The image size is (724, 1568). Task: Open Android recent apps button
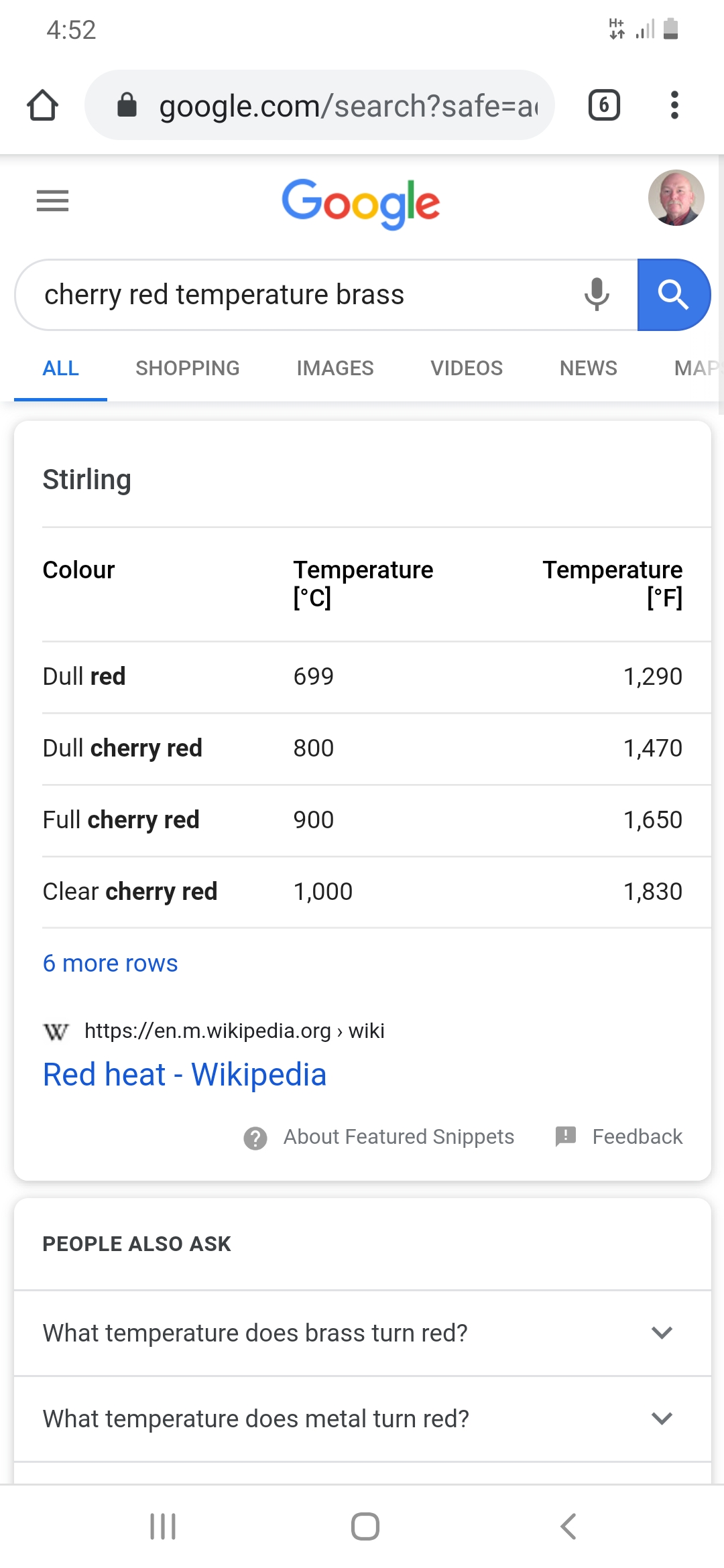click(x=162, y=1526)
